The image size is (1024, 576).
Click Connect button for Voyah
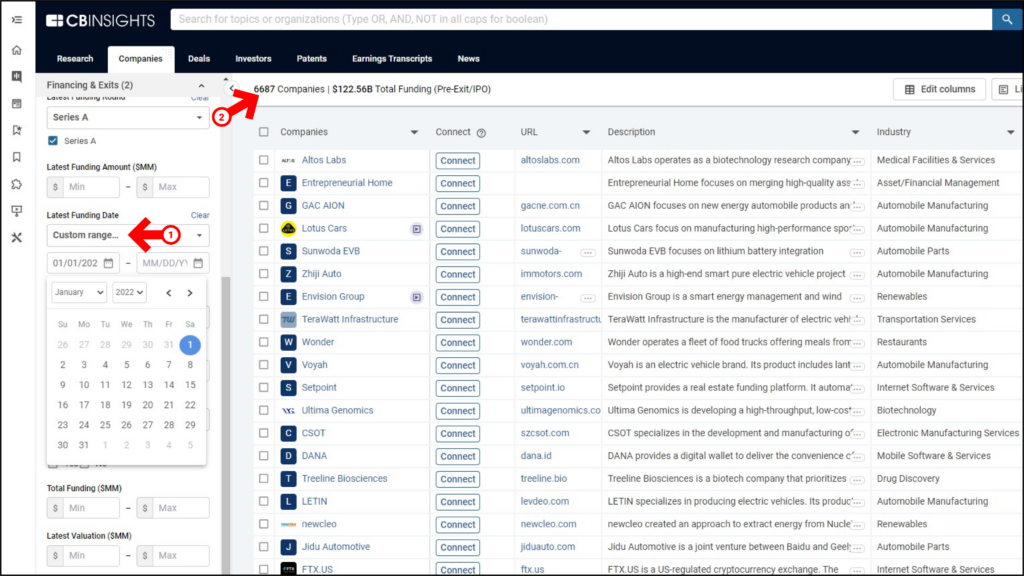(x=457, y=365)
